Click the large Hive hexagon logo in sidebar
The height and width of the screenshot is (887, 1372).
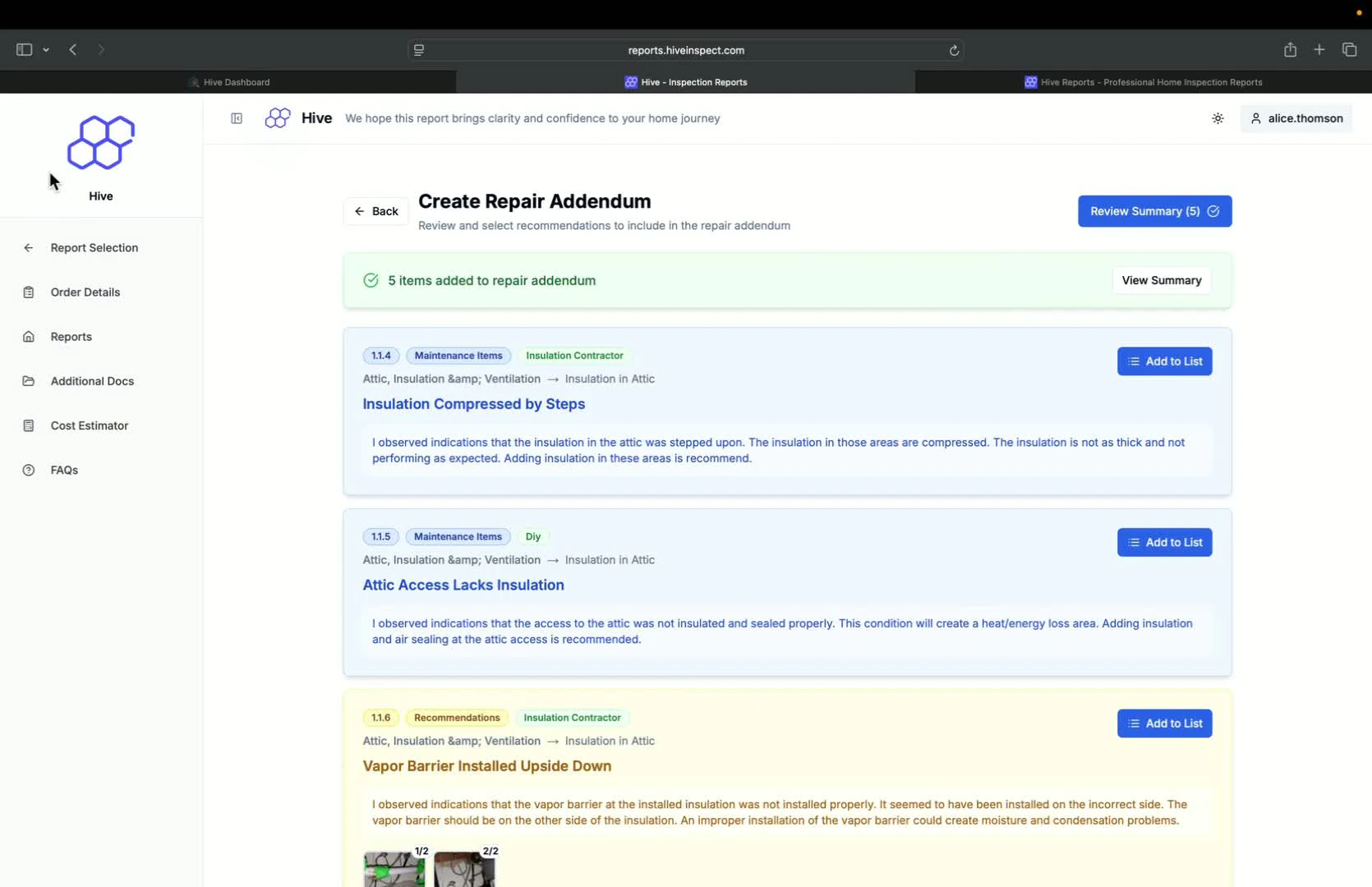(101, 142)
